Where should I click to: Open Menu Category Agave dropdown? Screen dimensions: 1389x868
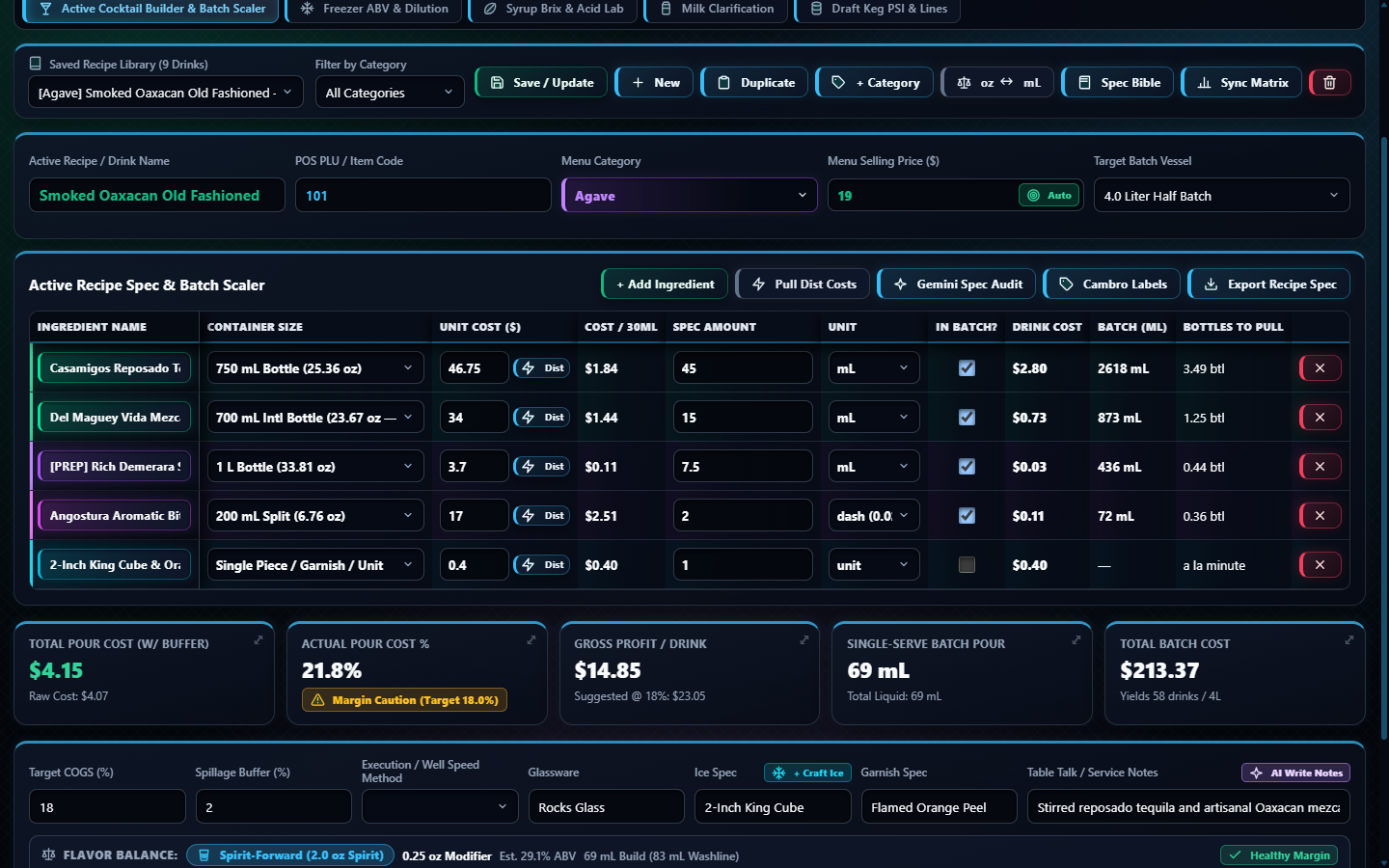coord(690,196)
